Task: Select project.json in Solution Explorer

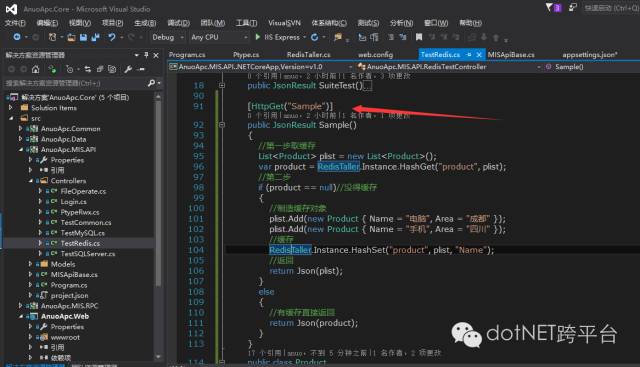Action: click(69, 295)
